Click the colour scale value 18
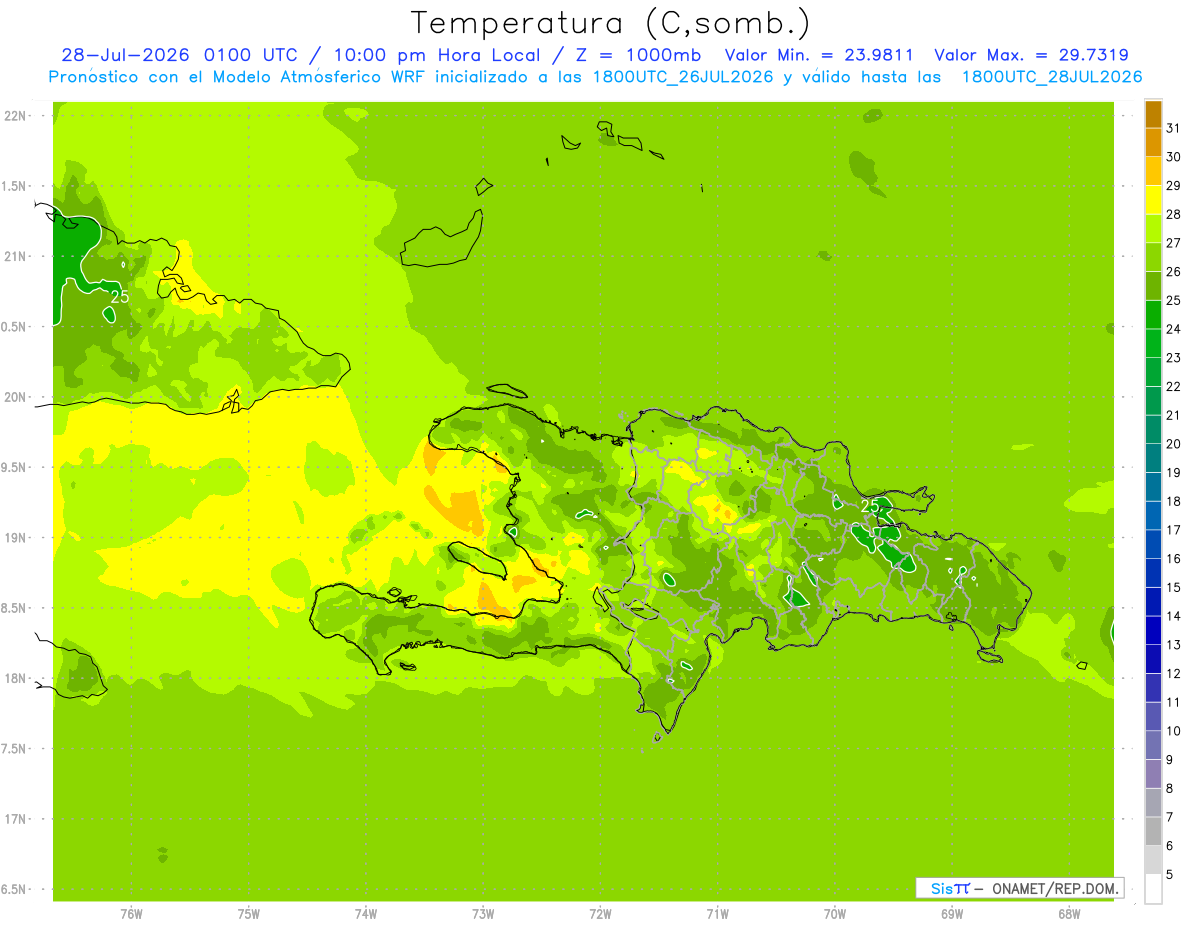 (1173, 501)
